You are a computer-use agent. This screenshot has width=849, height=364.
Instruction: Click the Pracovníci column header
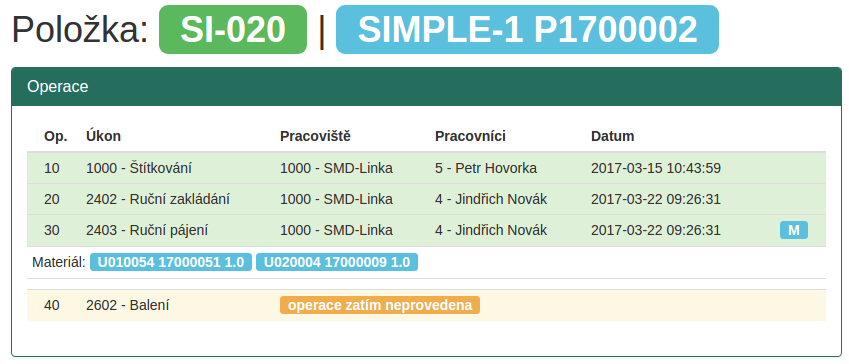[470, 136]
